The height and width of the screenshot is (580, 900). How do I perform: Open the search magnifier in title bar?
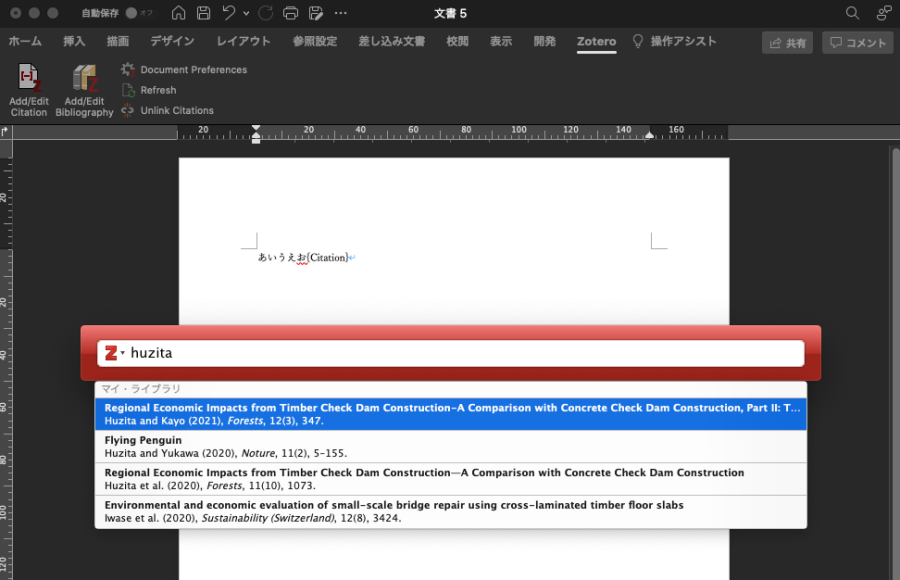point(852,13)
